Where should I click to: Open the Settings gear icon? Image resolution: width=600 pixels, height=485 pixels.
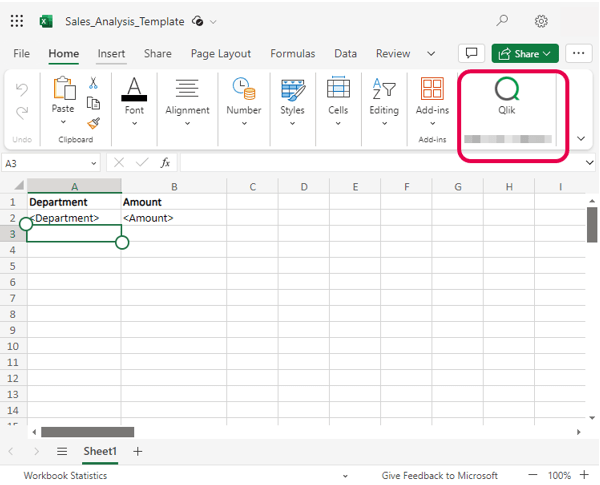click(x=541, y=21)
